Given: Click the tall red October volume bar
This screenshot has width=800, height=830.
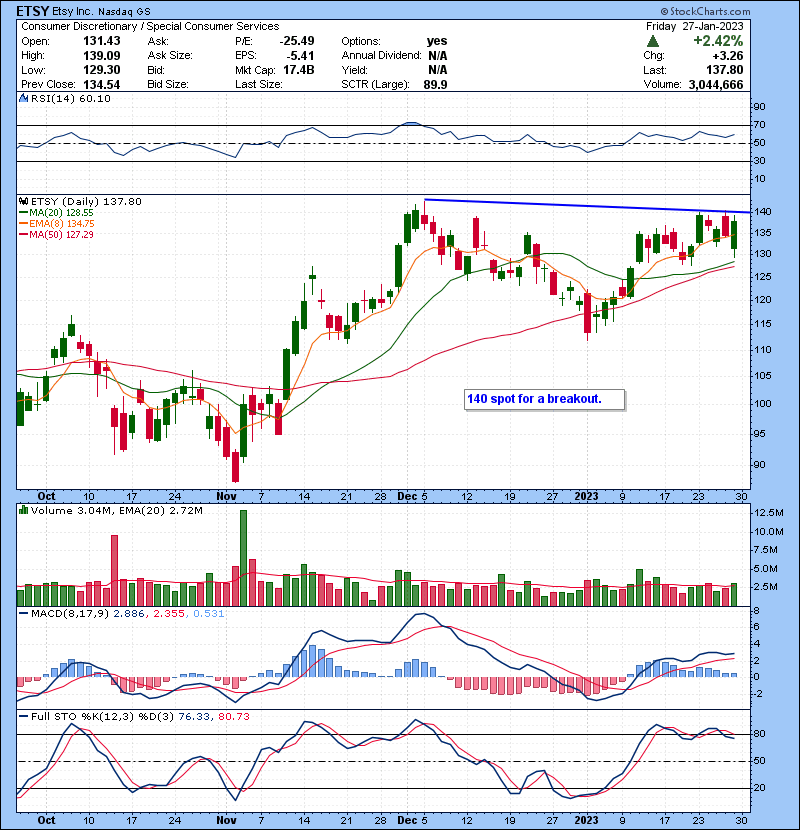Looking at the screenshot, I should [x=114, y=570].
